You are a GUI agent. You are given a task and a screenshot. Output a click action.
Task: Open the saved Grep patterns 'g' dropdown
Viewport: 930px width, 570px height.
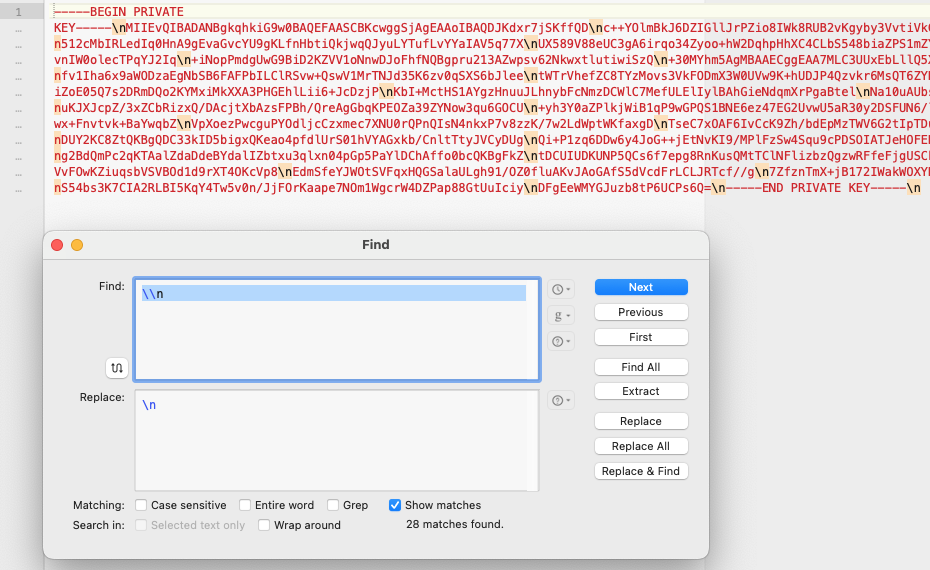[x=560, y=316]
